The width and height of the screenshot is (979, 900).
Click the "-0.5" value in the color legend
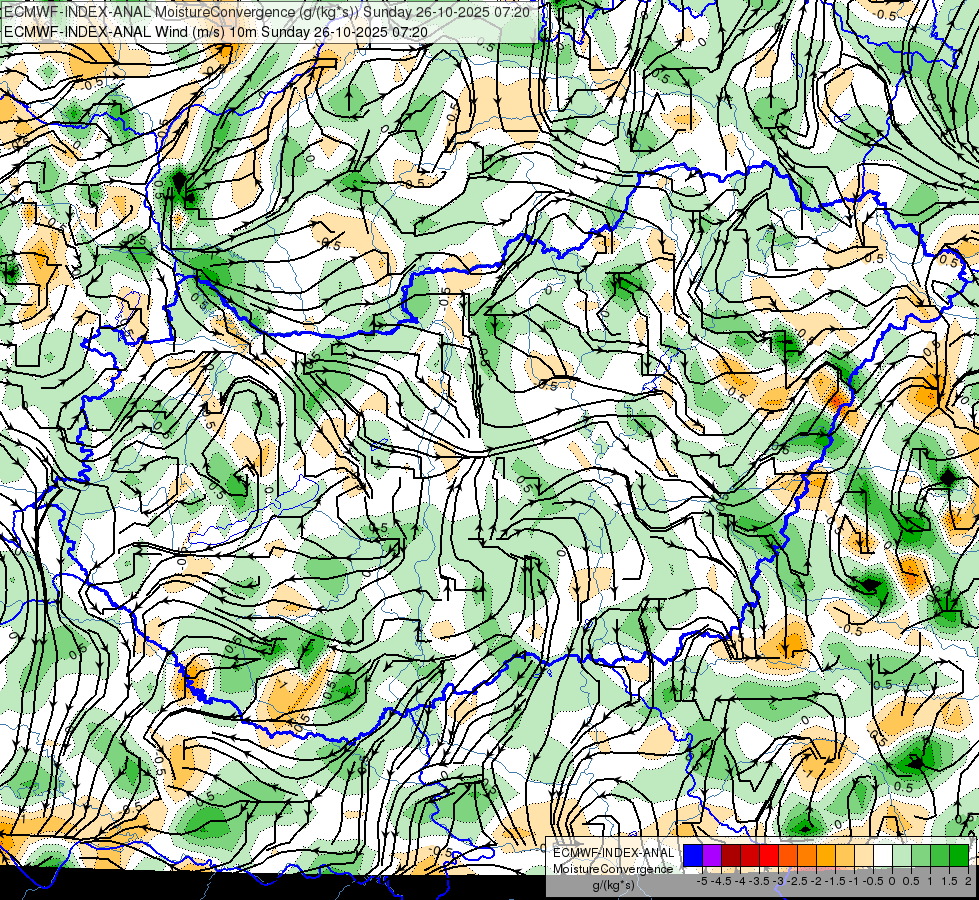coord(873,881)
